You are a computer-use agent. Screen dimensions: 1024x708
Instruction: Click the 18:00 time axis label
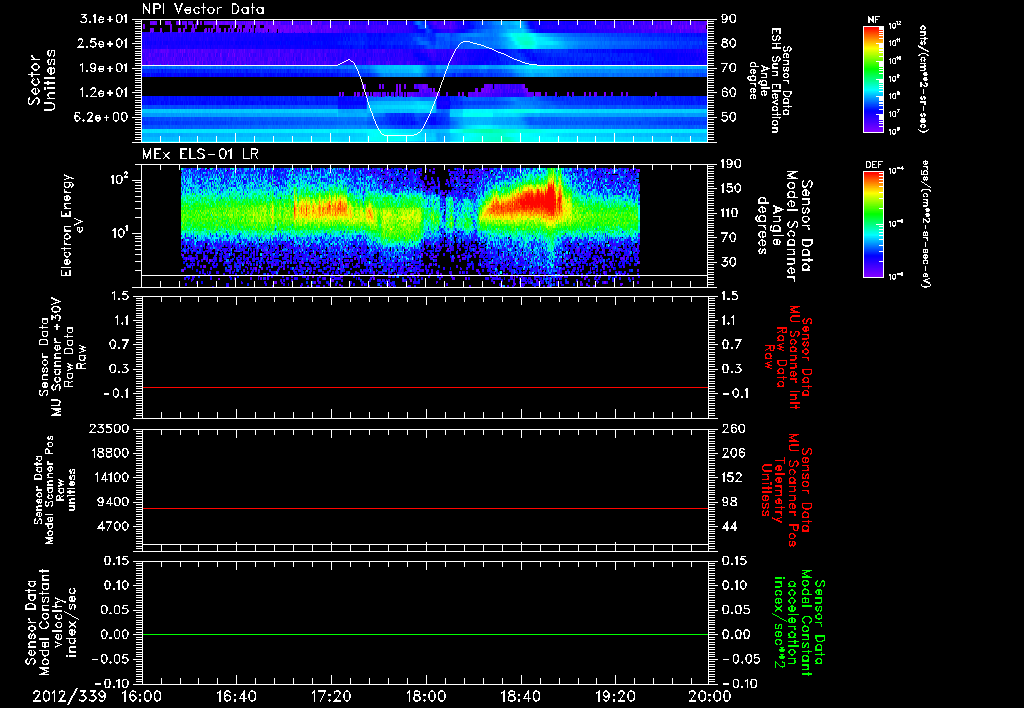pyautogui.click(x=426, y=696)
